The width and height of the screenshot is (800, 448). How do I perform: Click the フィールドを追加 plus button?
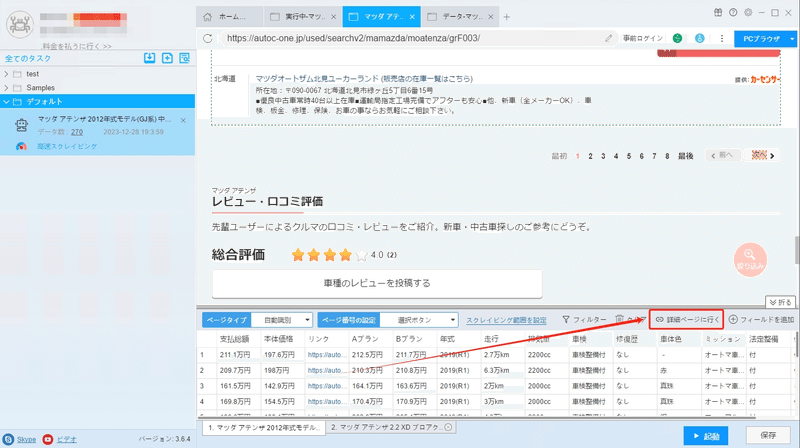(761, 319)
